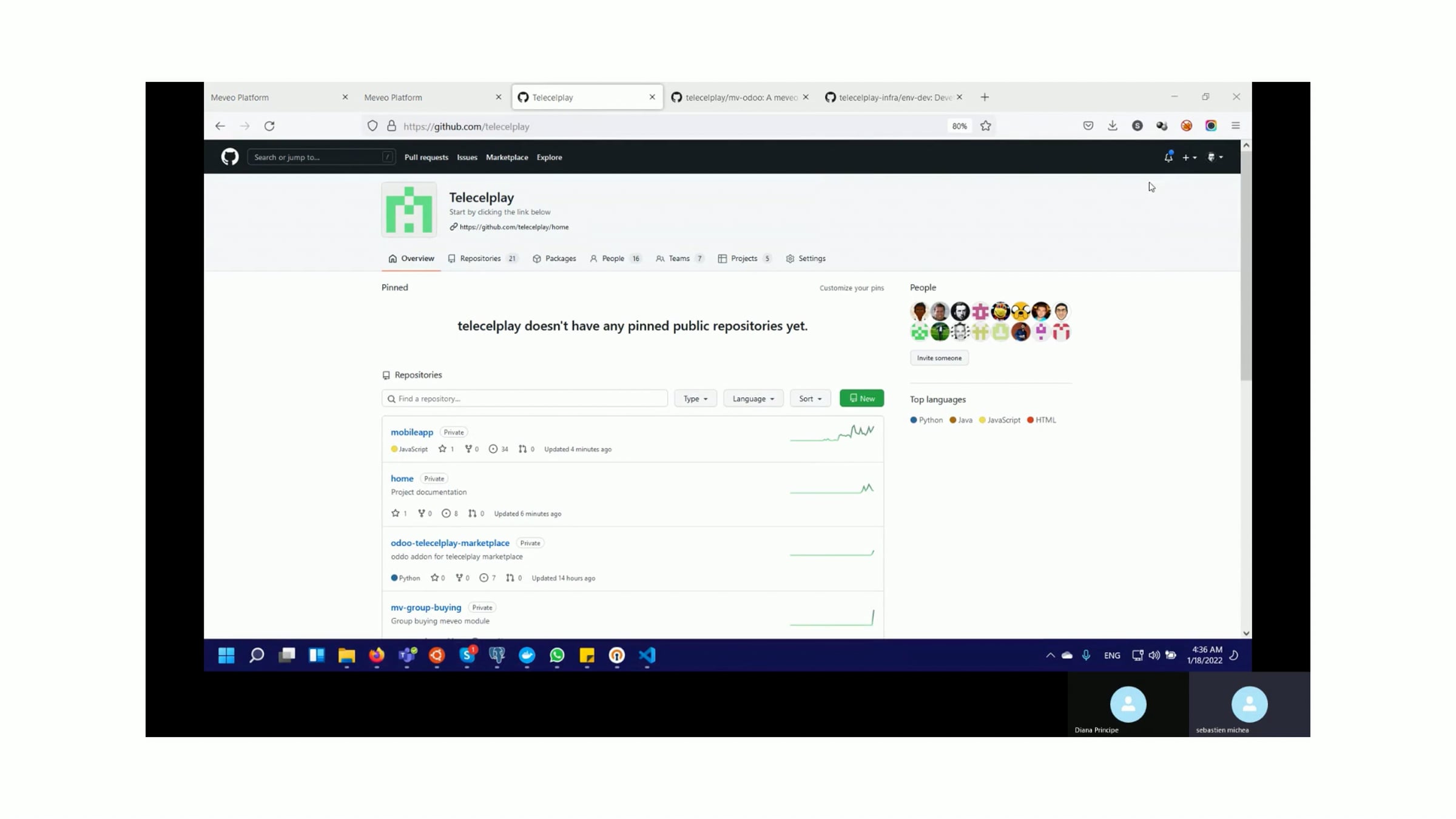Open a new browser tab
Screen dimensions: 1456x819
(985, 97)
